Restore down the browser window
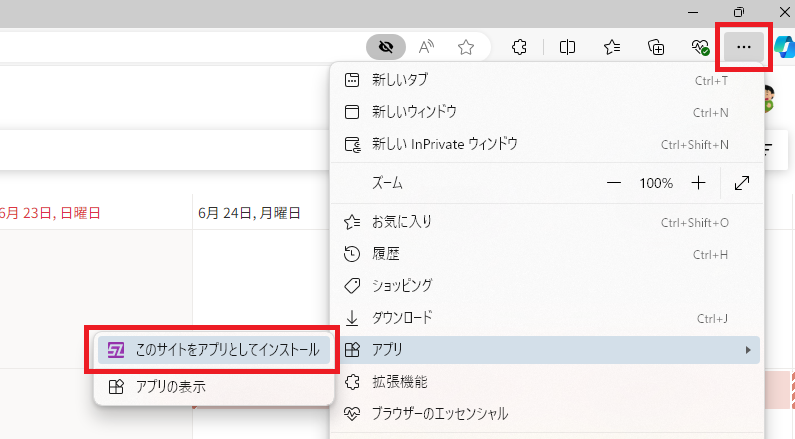The width and height of the screenshot is (795, 439). (739, 12)
